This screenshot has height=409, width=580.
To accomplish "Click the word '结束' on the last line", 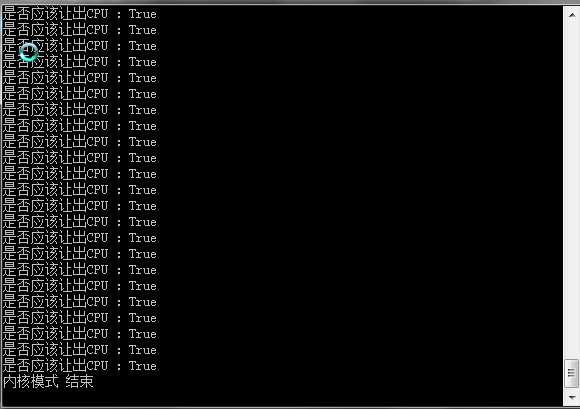I will click(x=80, y=382).
